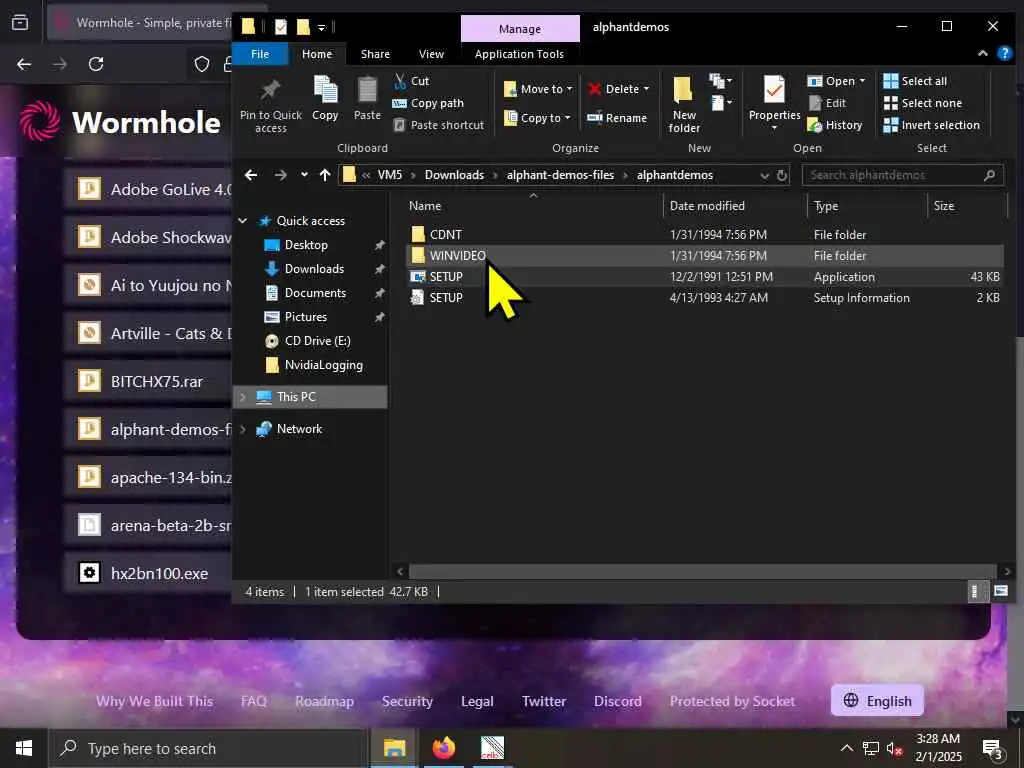Screen dimensions: 1024x768
Task: Click Select none
Action: (922, 103)
